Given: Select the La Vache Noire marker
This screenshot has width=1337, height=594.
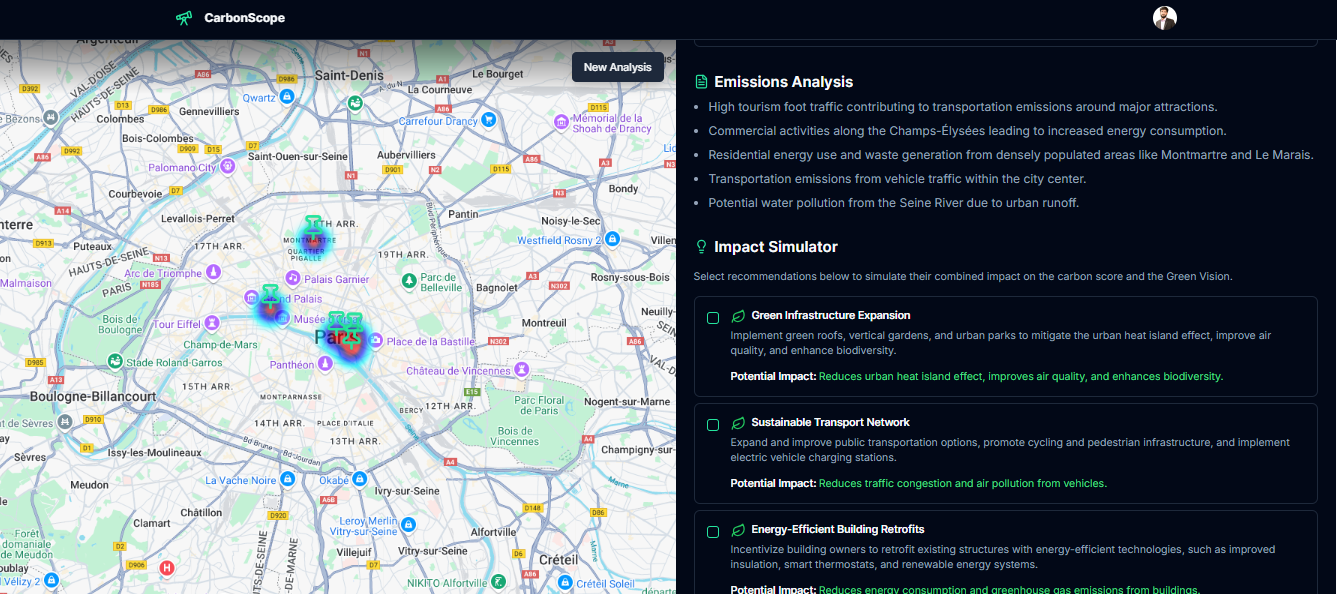Looking at the screenshot, I should [x=288, y=480].
